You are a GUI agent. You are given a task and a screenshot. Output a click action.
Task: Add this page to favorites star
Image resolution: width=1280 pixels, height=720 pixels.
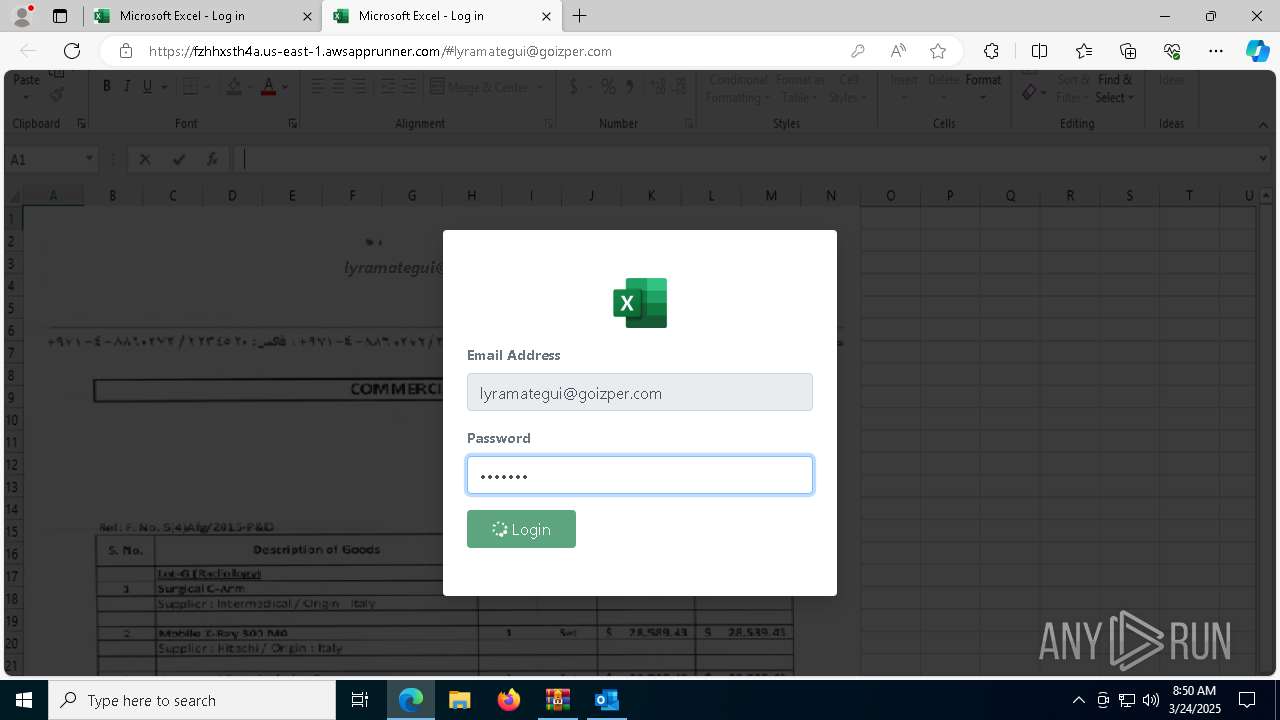938,51
